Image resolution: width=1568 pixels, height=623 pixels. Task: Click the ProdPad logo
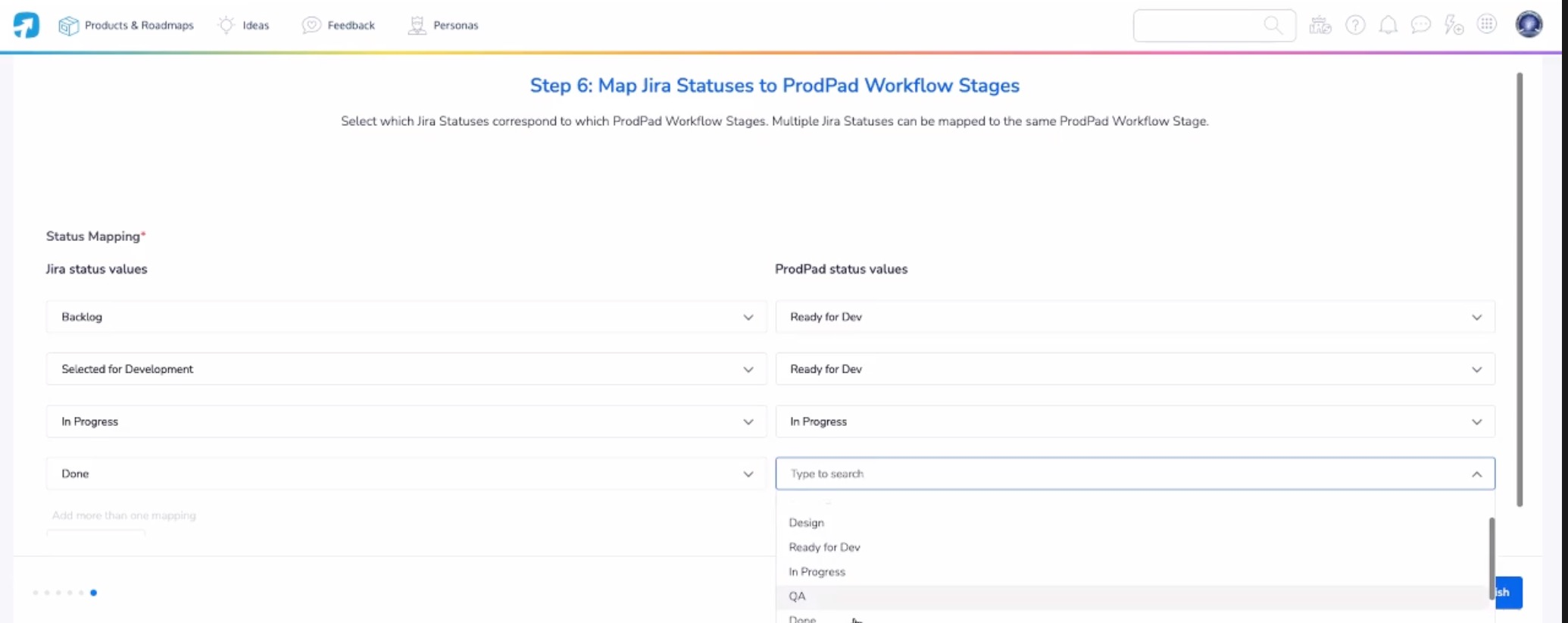pos(27,24)
